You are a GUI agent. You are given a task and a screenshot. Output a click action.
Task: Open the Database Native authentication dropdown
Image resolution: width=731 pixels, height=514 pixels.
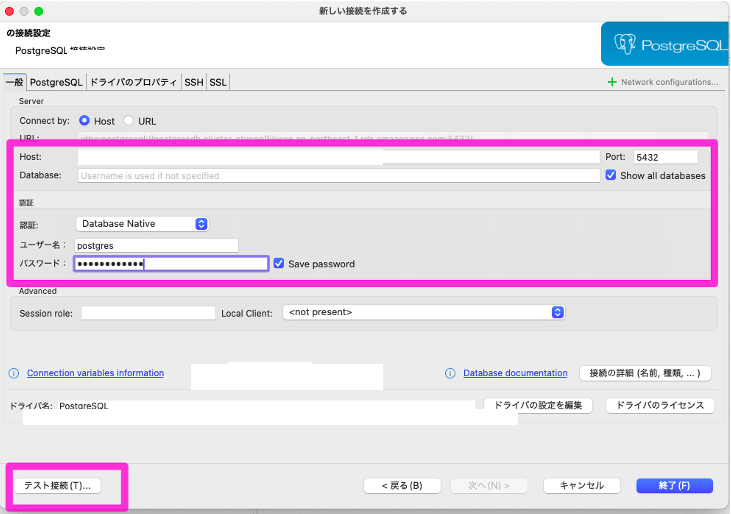(x=142, y=224)
